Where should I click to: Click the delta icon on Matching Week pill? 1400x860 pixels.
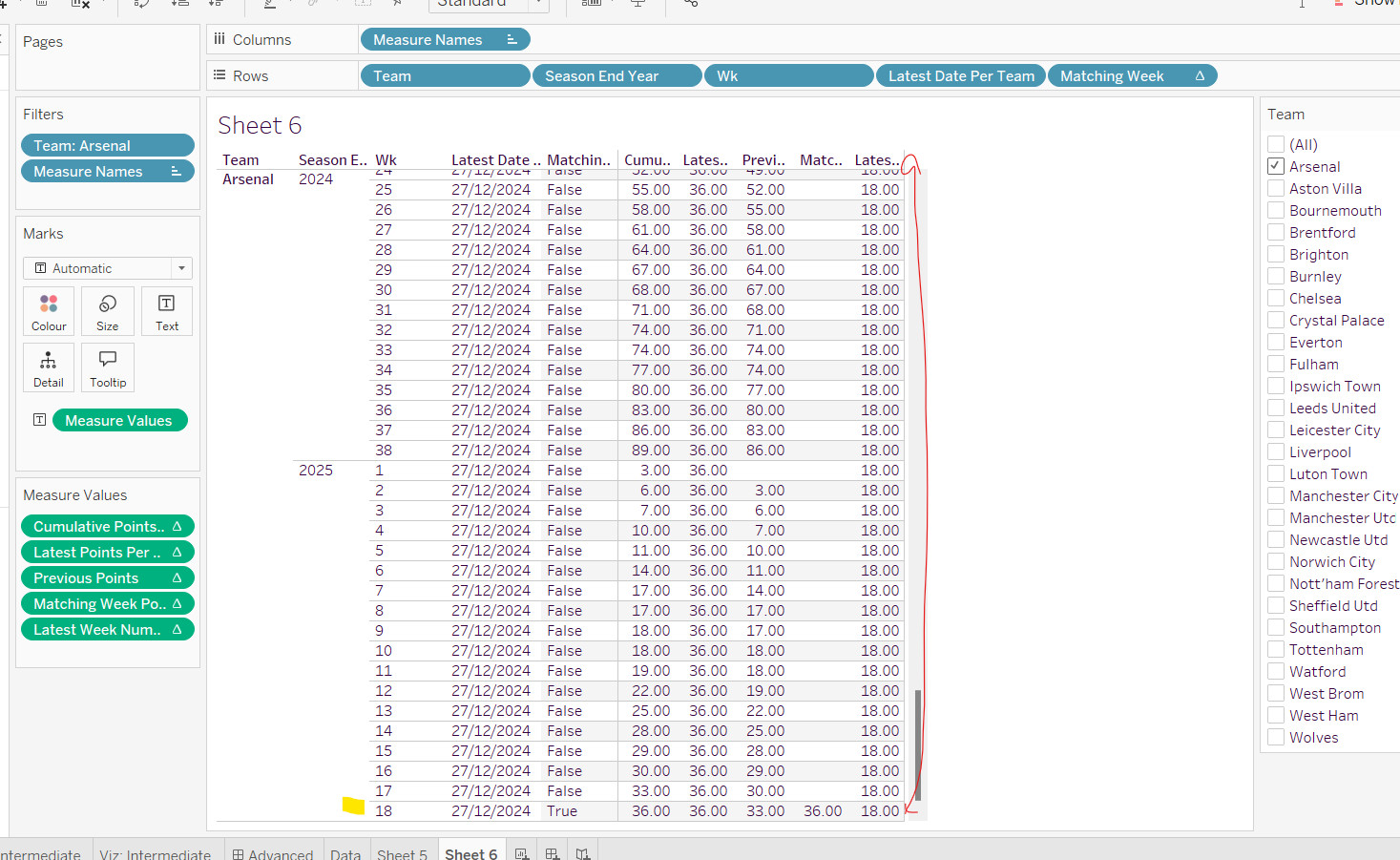[1200, 75]
